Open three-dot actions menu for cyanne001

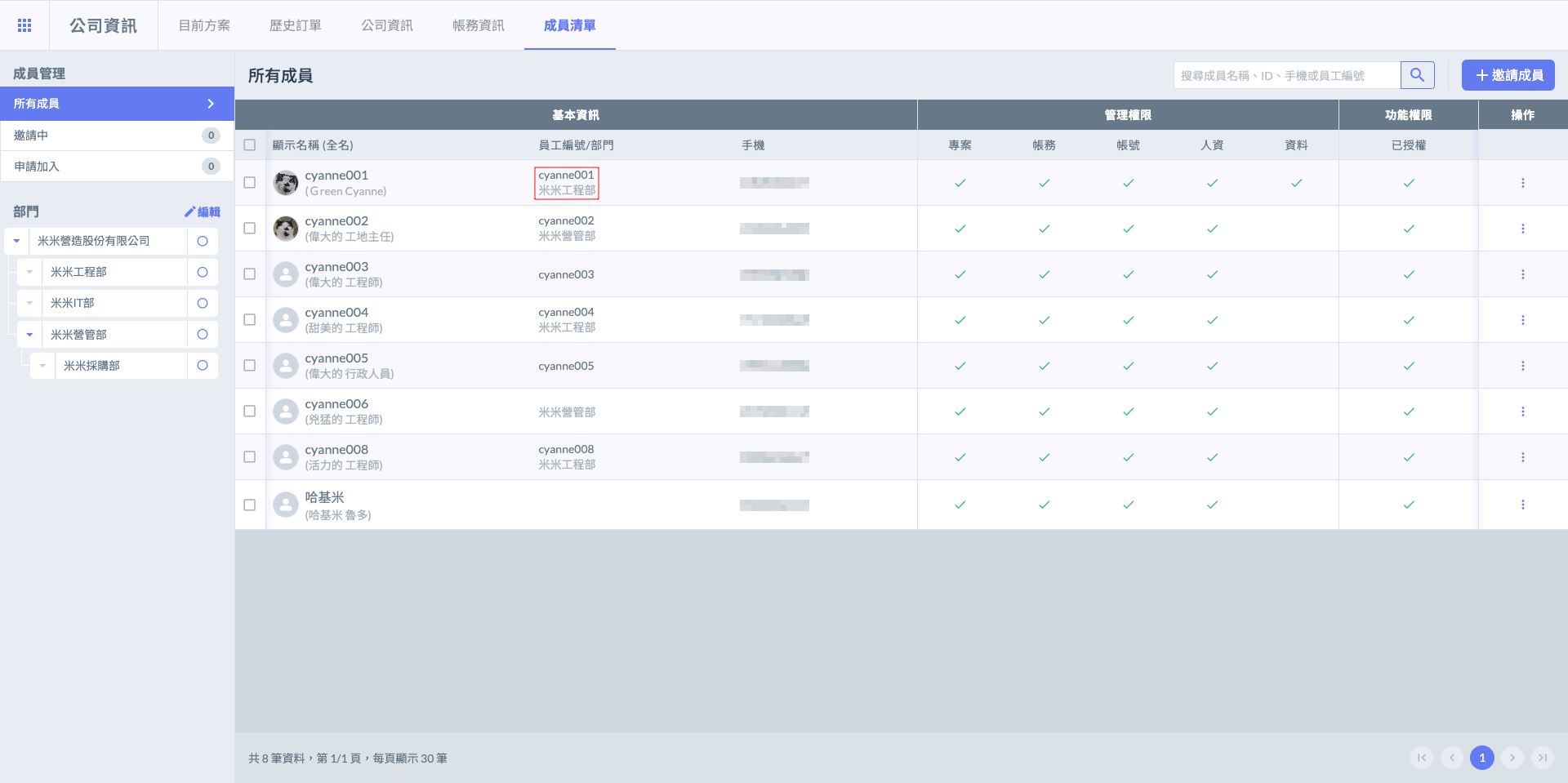1522,183
